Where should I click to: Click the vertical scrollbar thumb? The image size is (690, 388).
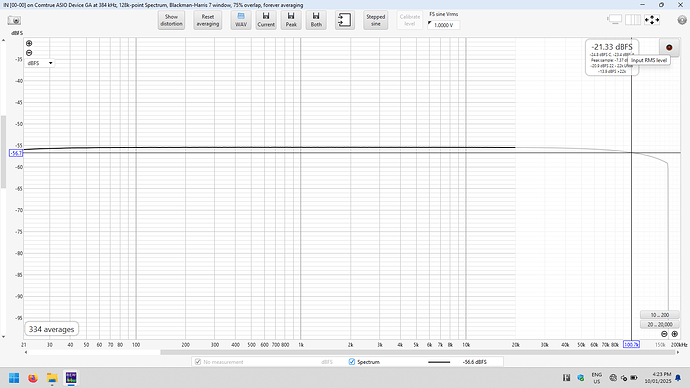tap(4, 152)
